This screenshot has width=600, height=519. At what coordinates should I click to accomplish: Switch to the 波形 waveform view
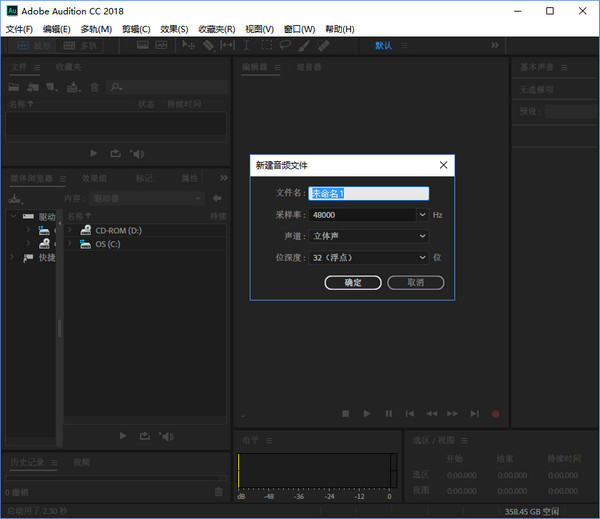pyautogui.click(x=34, y=46)
